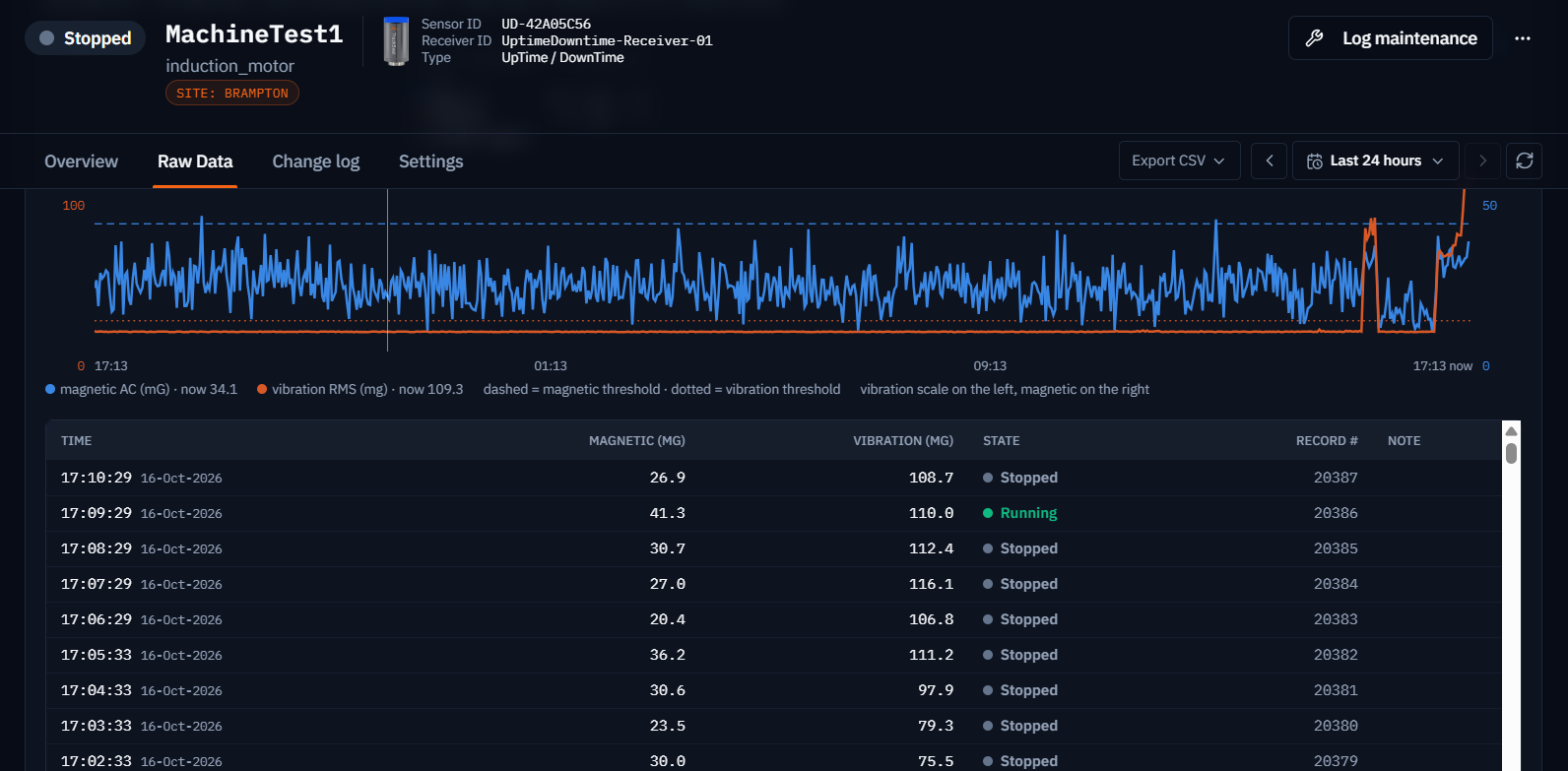The height and width of the screenshot is (771, 1568).
Task: Click the wrench icon in Log maintenance
Action: point(1314,38)
